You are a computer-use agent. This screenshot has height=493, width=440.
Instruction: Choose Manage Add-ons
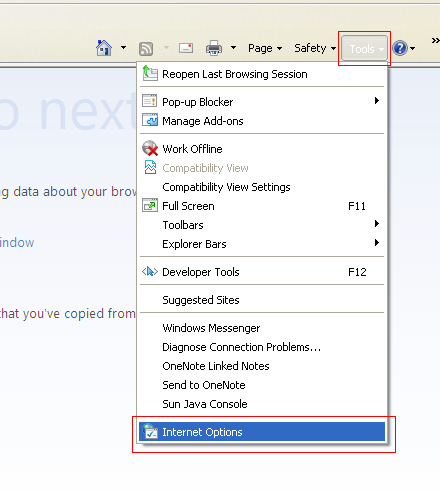262,121
